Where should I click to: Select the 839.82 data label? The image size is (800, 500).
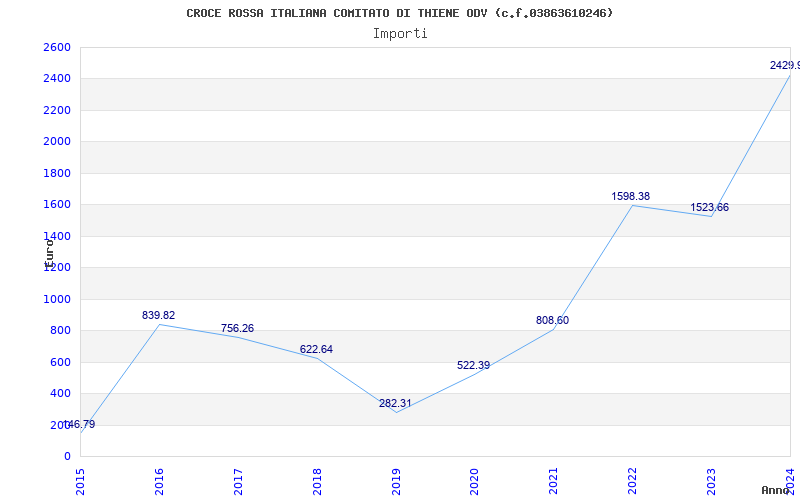coord(158,315)
